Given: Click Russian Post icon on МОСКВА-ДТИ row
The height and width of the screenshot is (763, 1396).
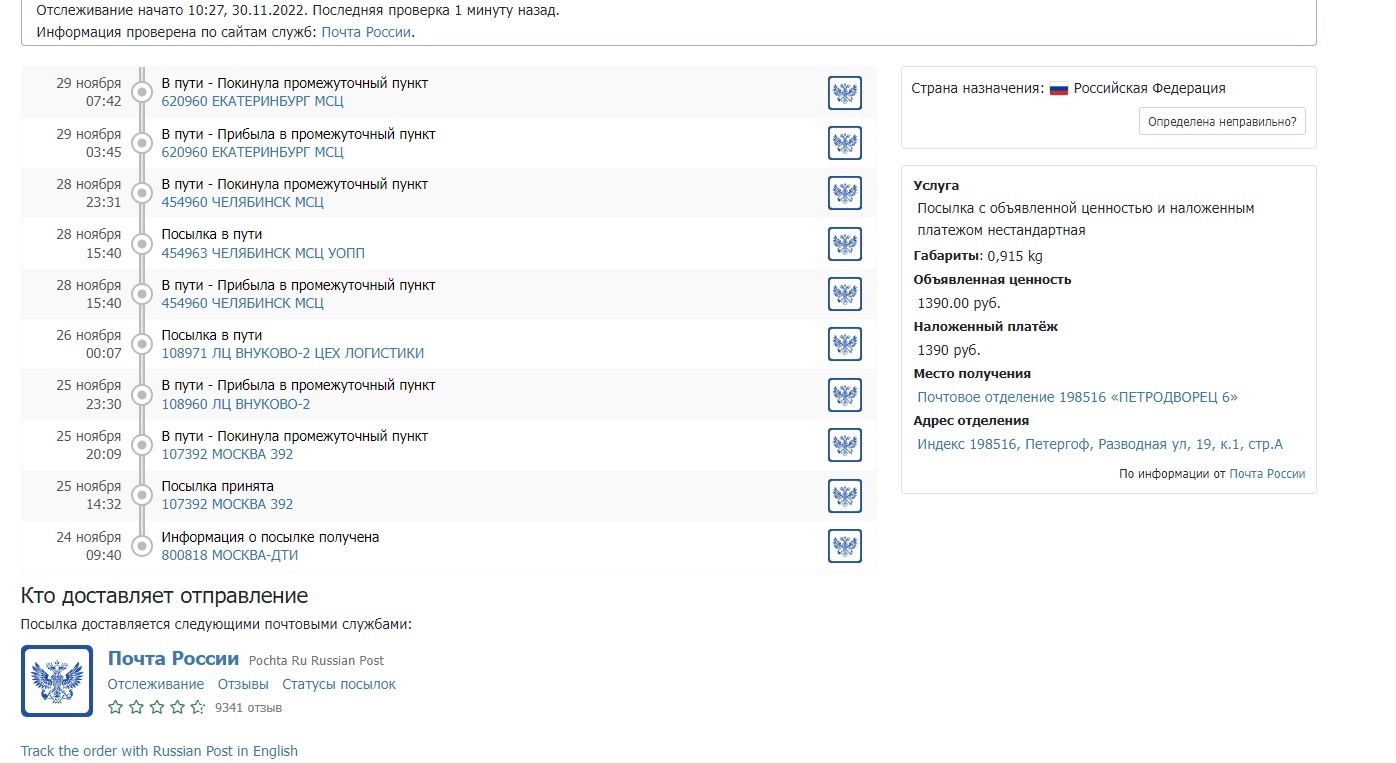Looking at the screenshot, I should tap(845, 546).
